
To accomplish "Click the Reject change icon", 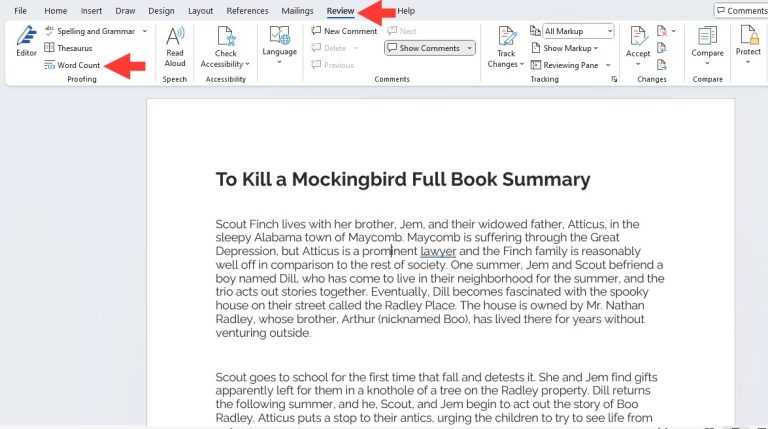I will pos(662,31).
